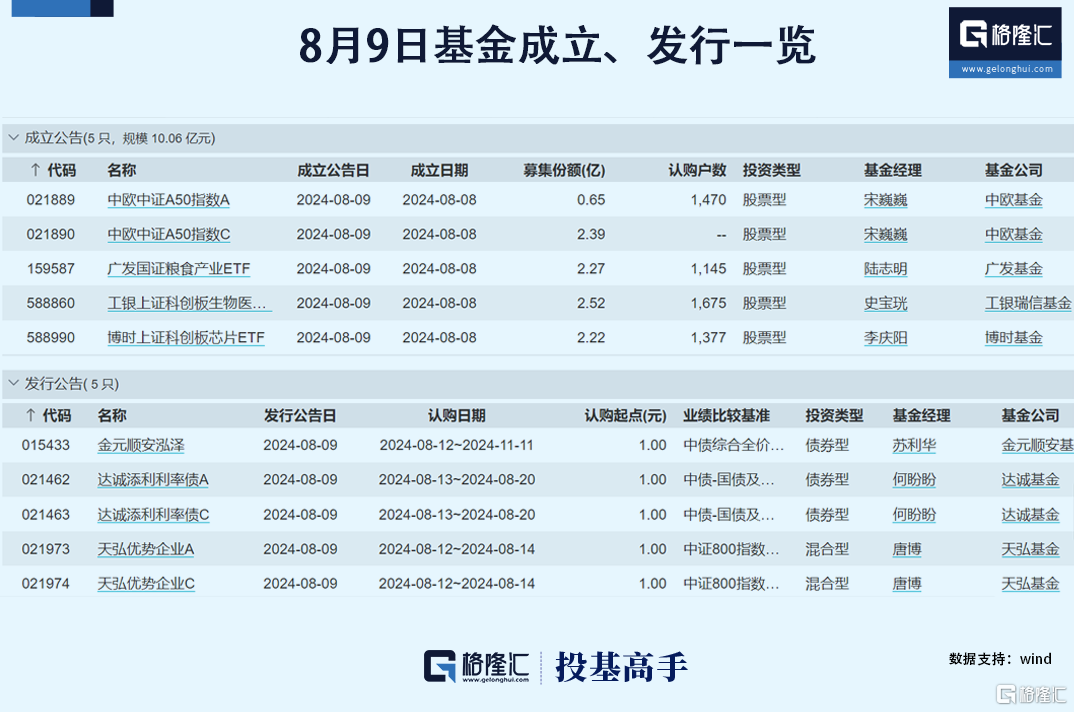Select code cell 021889
The image size is (1074, 712).
51,200
